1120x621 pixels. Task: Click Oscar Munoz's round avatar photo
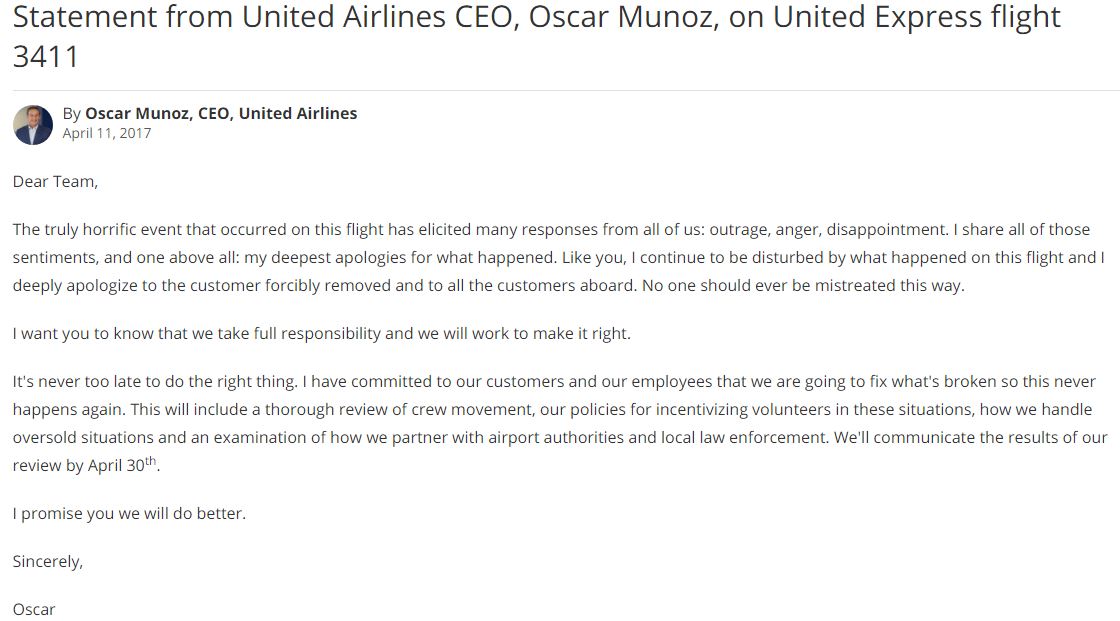pos(33,125)
